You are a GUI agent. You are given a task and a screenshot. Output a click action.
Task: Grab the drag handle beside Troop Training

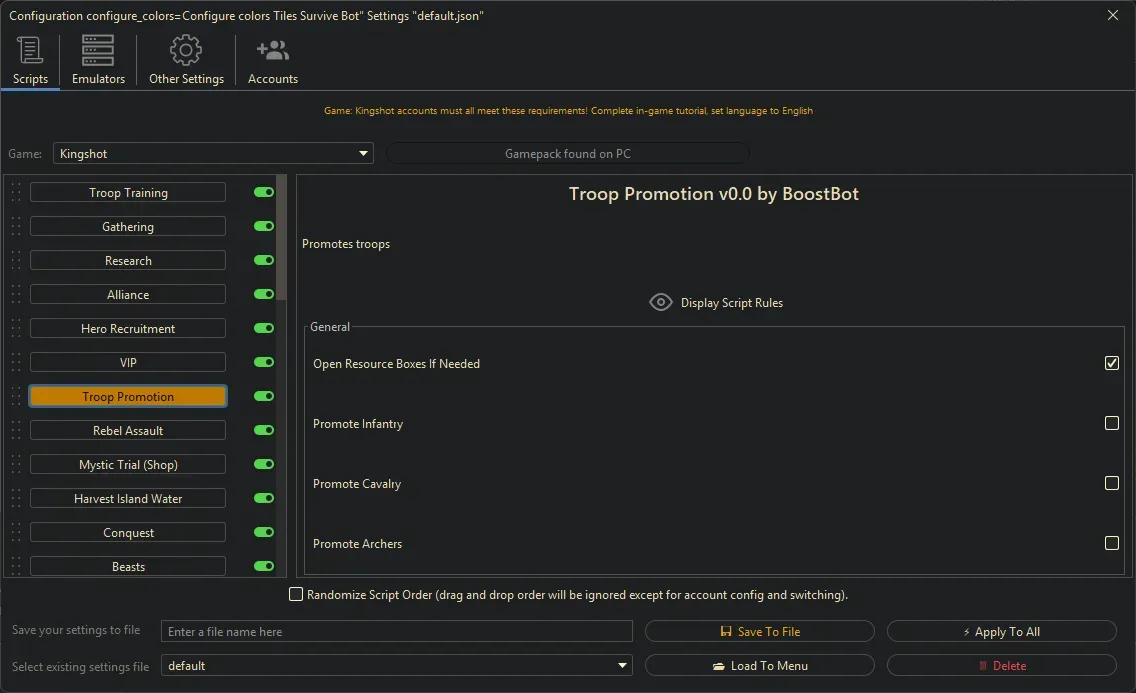point(16,193)
